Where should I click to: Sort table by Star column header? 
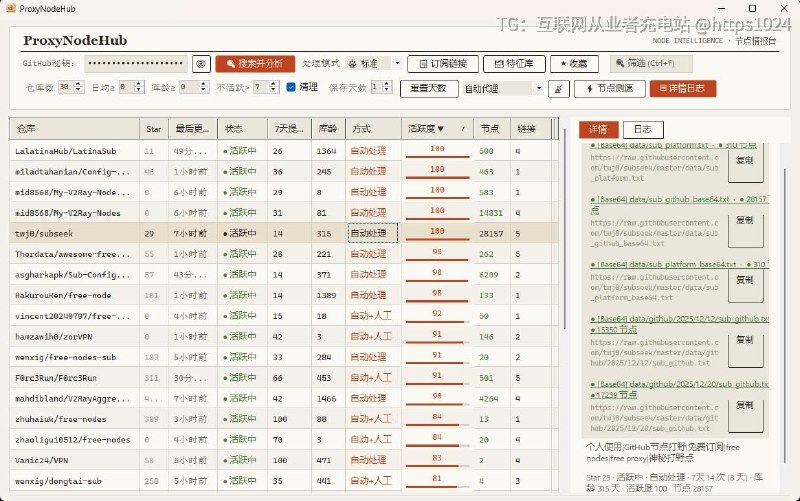click(154, 129)
